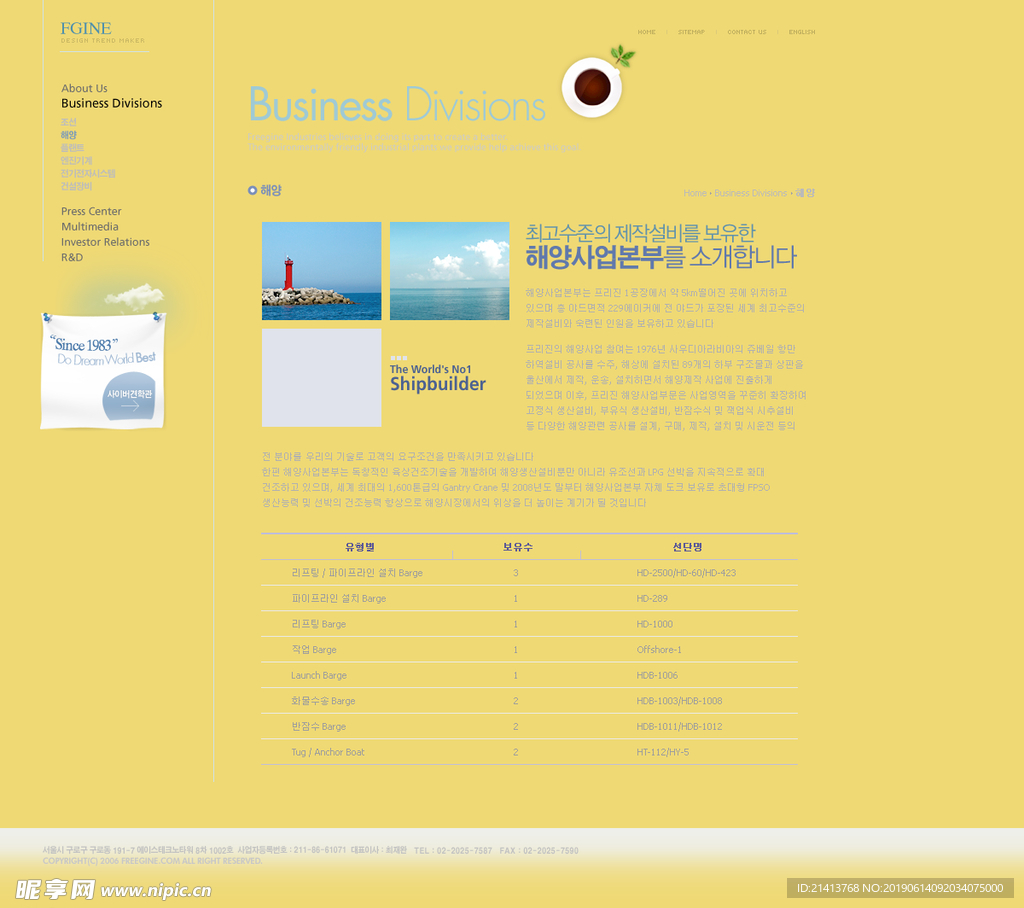Click the 작업 Barge row label
This screenshot has width=1024, height=908.
click(313, 649)
